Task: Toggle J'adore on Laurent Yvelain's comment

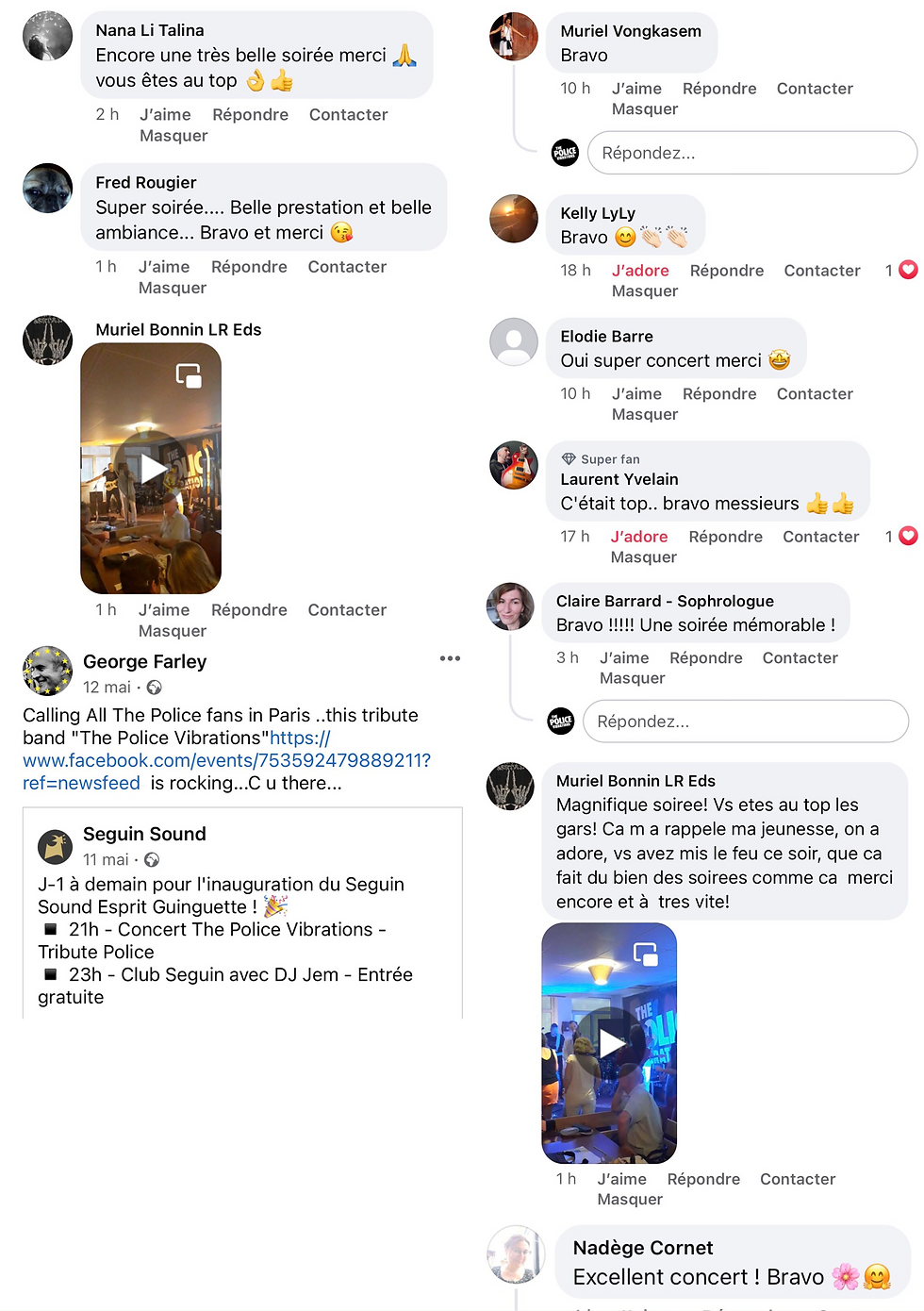Action: 639,537
